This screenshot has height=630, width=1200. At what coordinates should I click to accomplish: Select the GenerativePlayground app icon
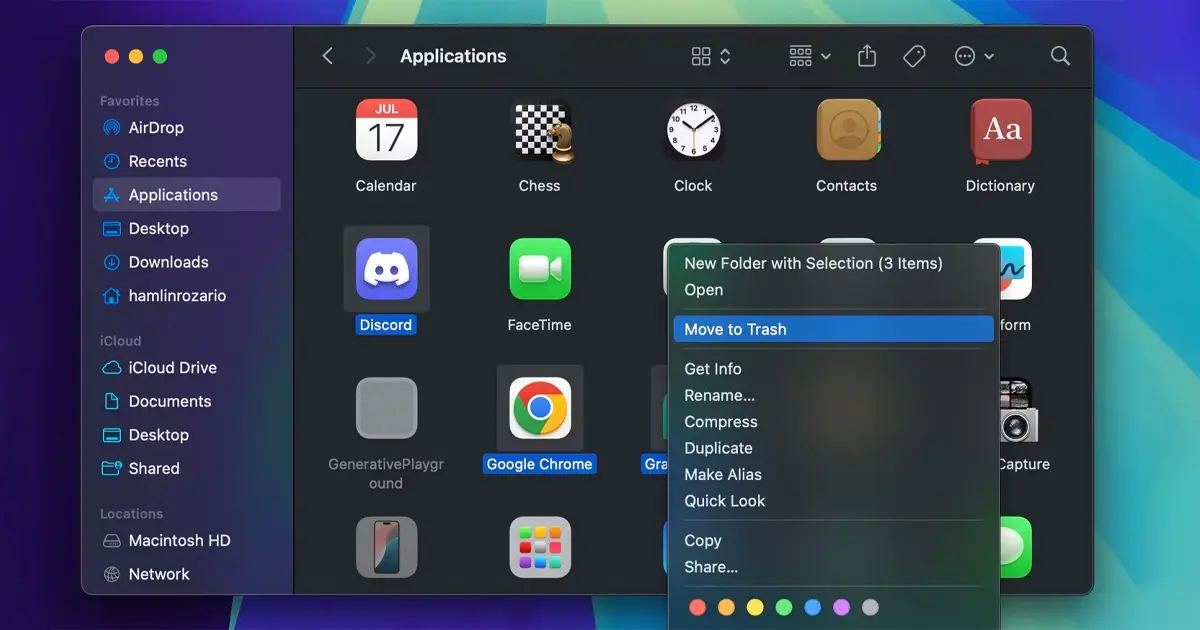tap(386, 408)
